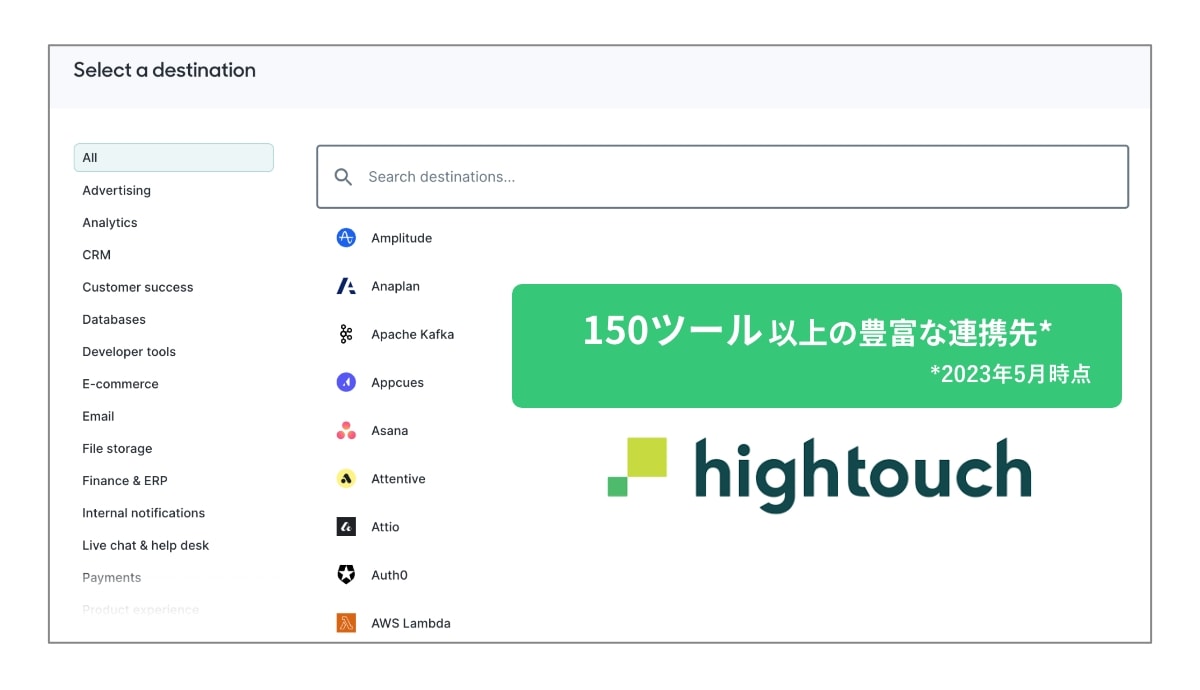Filter by Live chat & help desk
The image size is (1200, 690).
[x=146, y=545]
